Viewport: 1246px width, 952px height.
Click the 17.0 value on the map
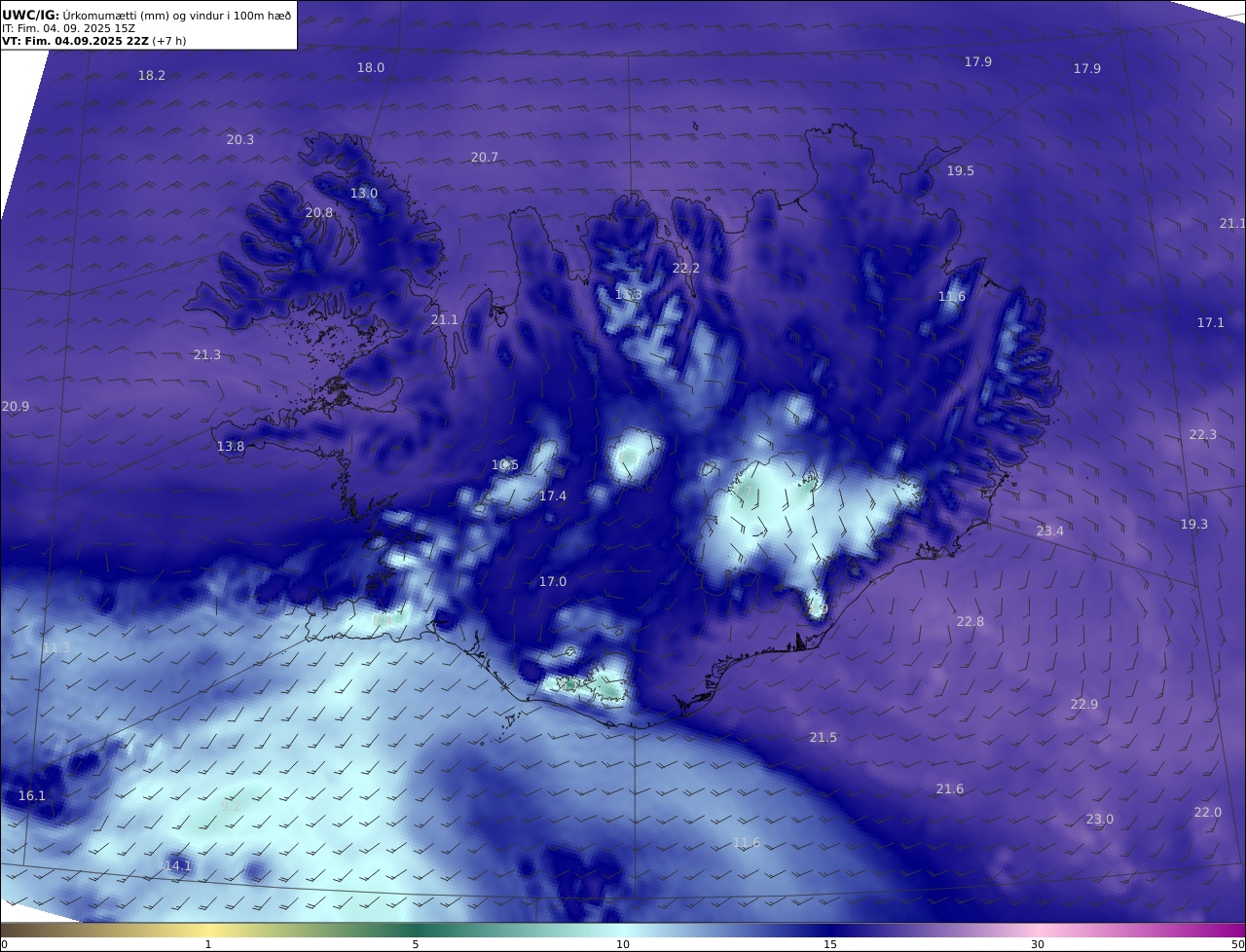553,581
